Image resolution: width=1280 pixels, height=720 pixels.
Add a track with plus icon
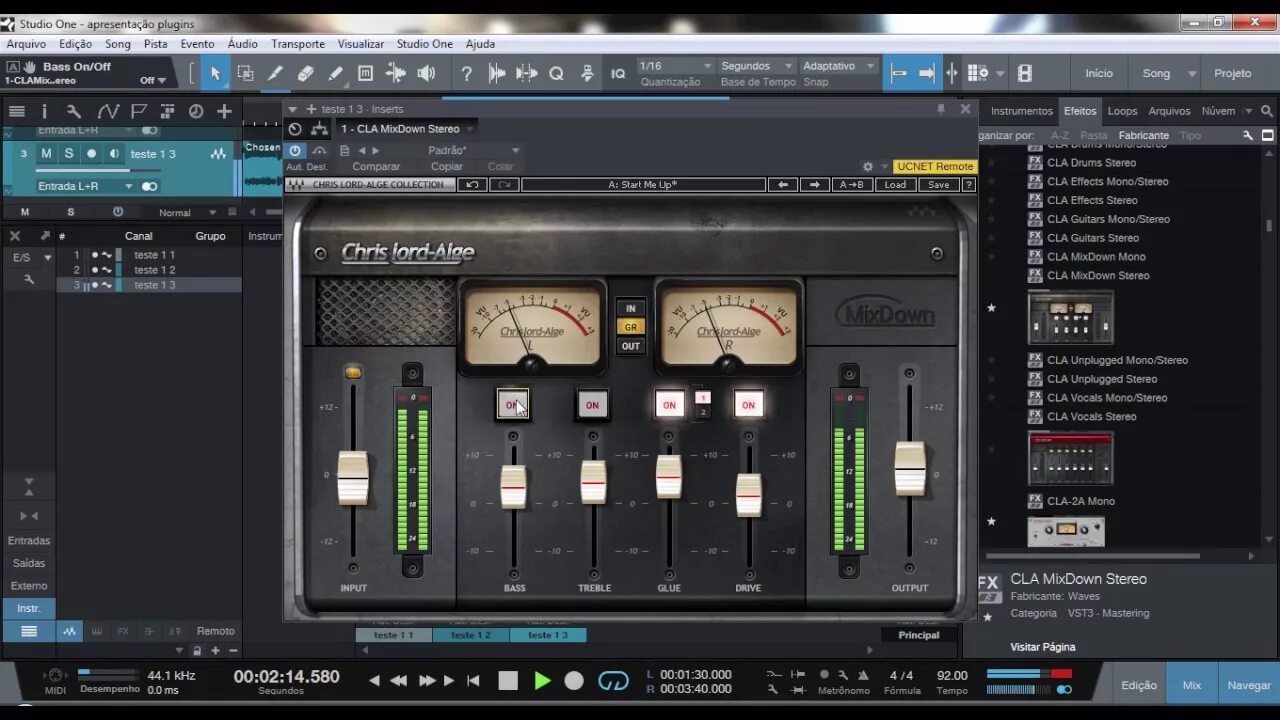(x=224, y=111)
